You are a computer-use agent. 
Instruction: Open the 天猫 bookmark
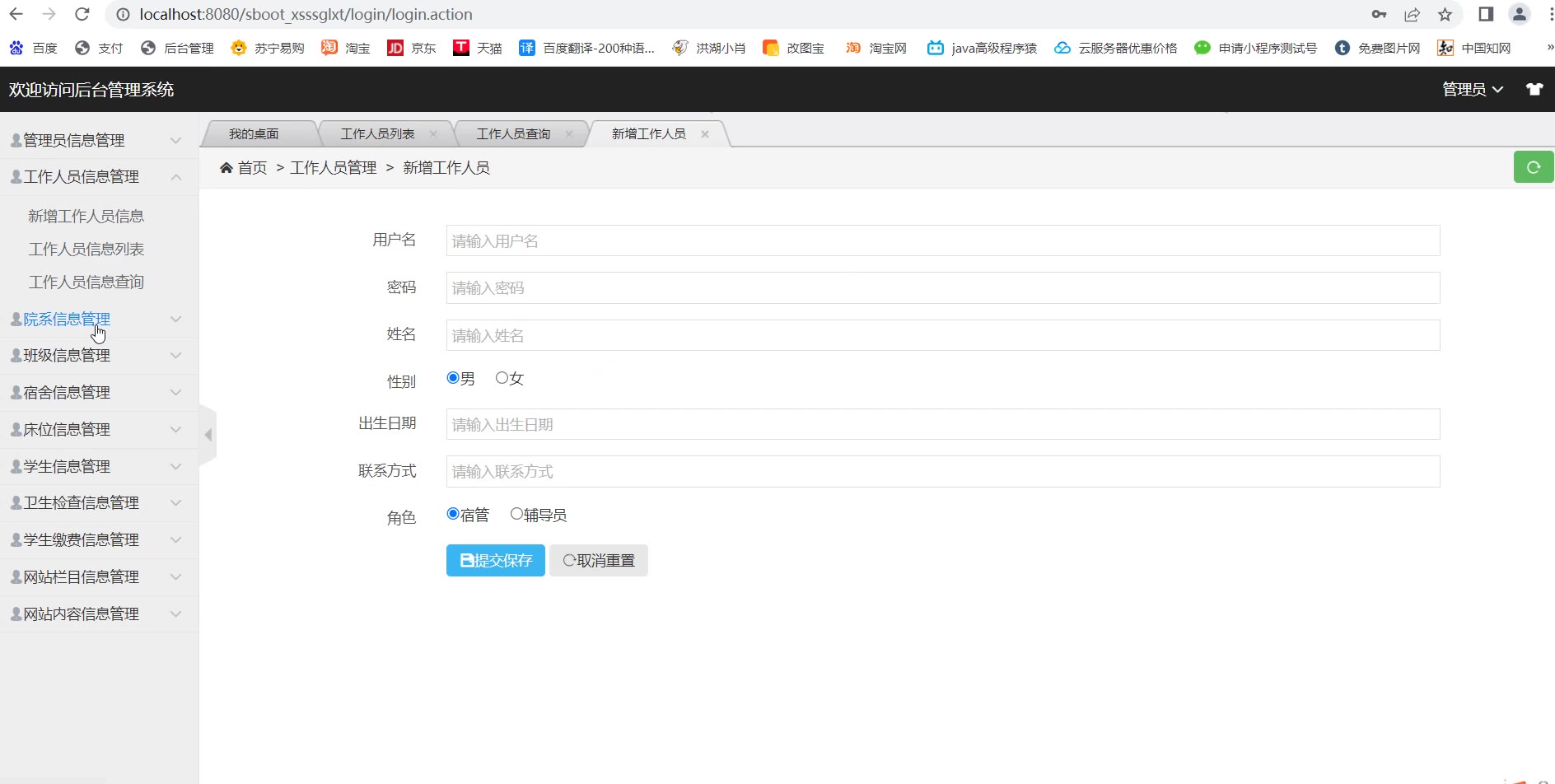click(478, 48)
